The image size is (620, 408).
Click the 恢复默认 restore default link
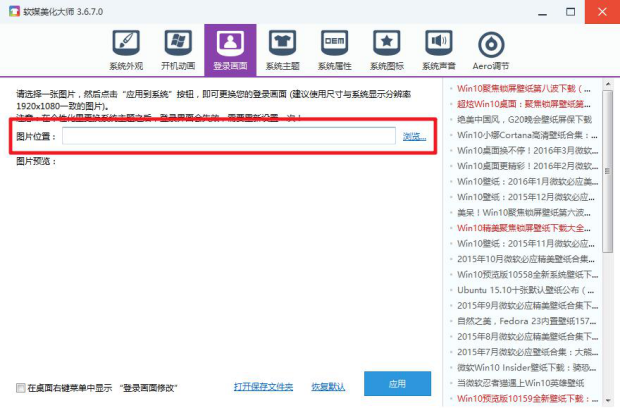click(328, 386)
